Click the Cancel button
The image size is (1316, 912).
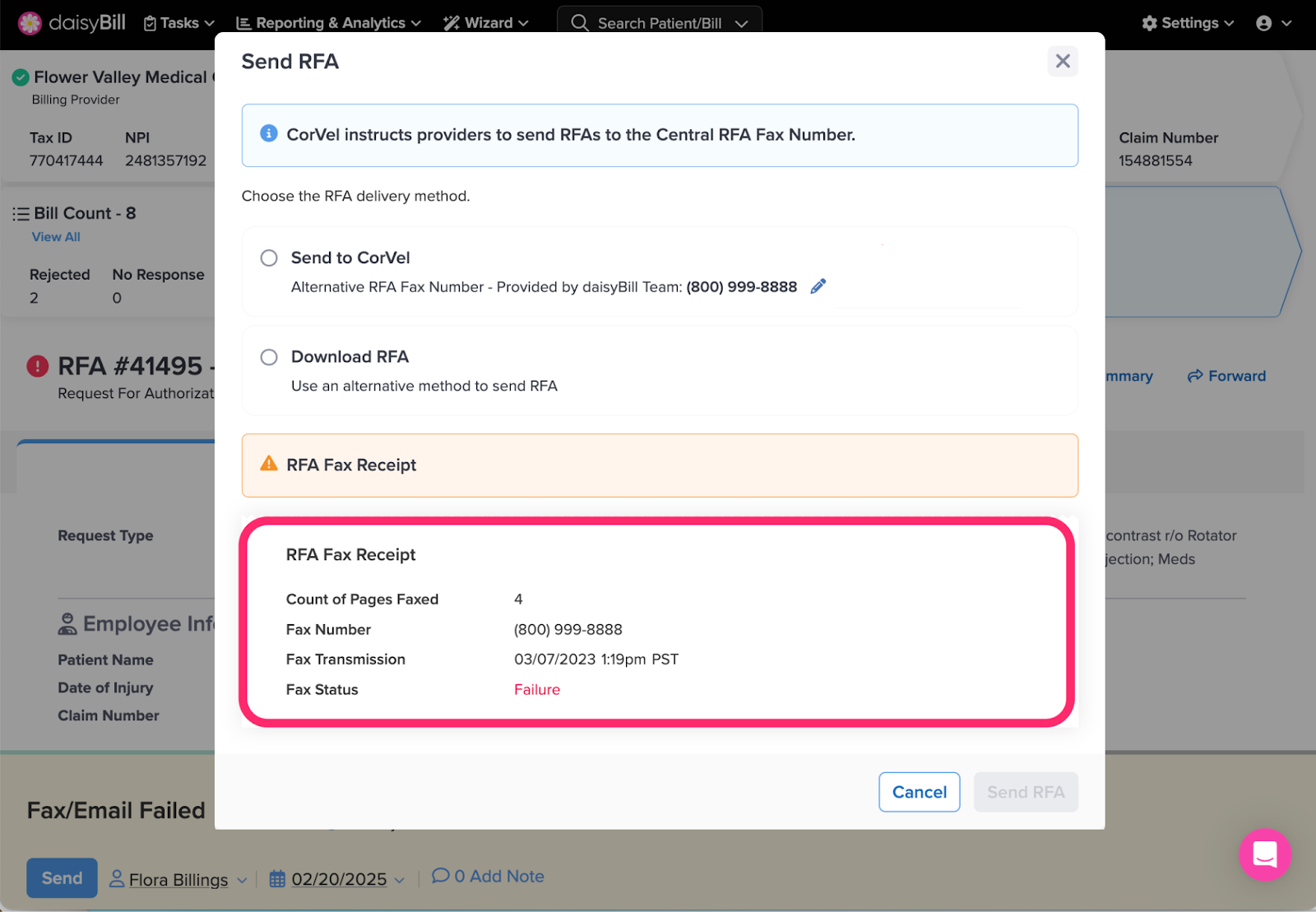click(919, 792)
